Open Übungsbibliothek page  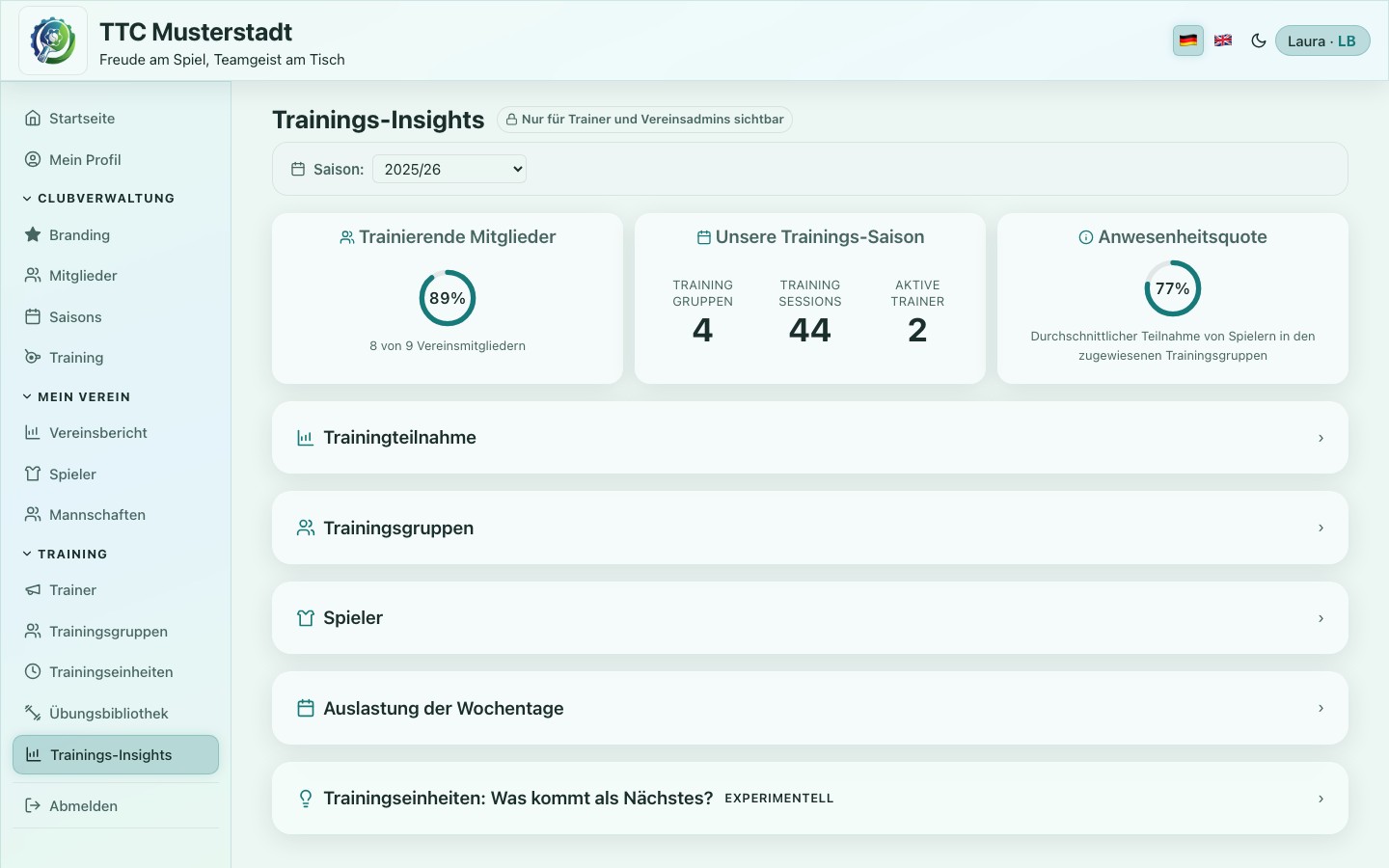point(116,713)
